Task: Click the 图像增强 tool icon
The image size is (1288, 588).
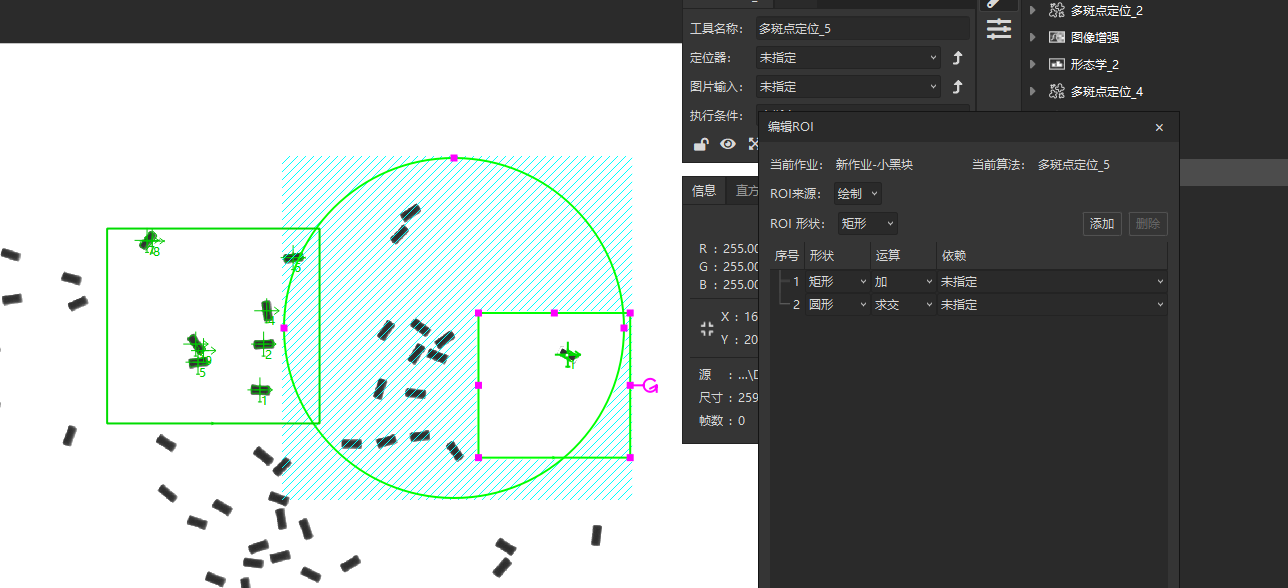Action: coord(1056,37)
